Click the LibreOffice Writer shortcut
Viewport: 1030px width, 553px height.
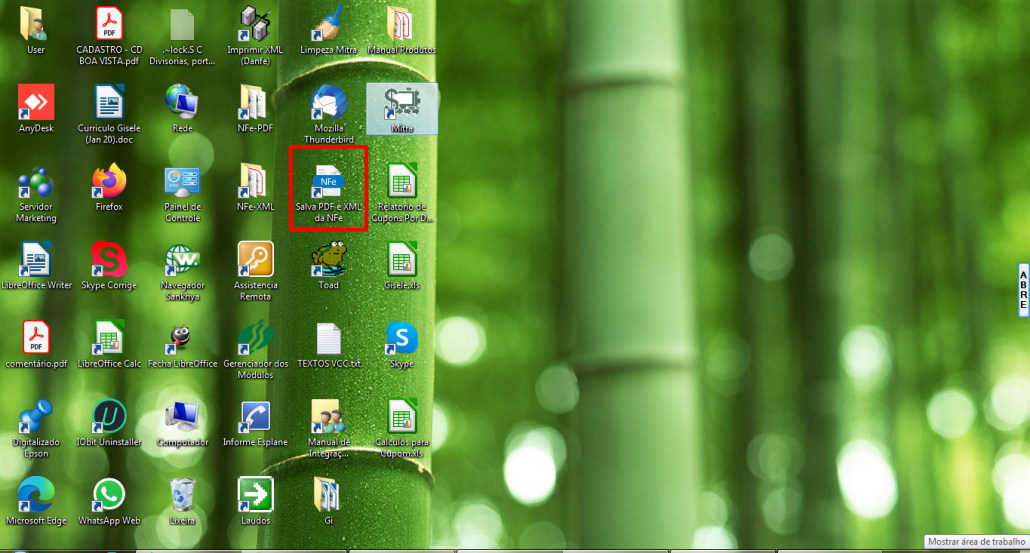(x=36, y=259)
